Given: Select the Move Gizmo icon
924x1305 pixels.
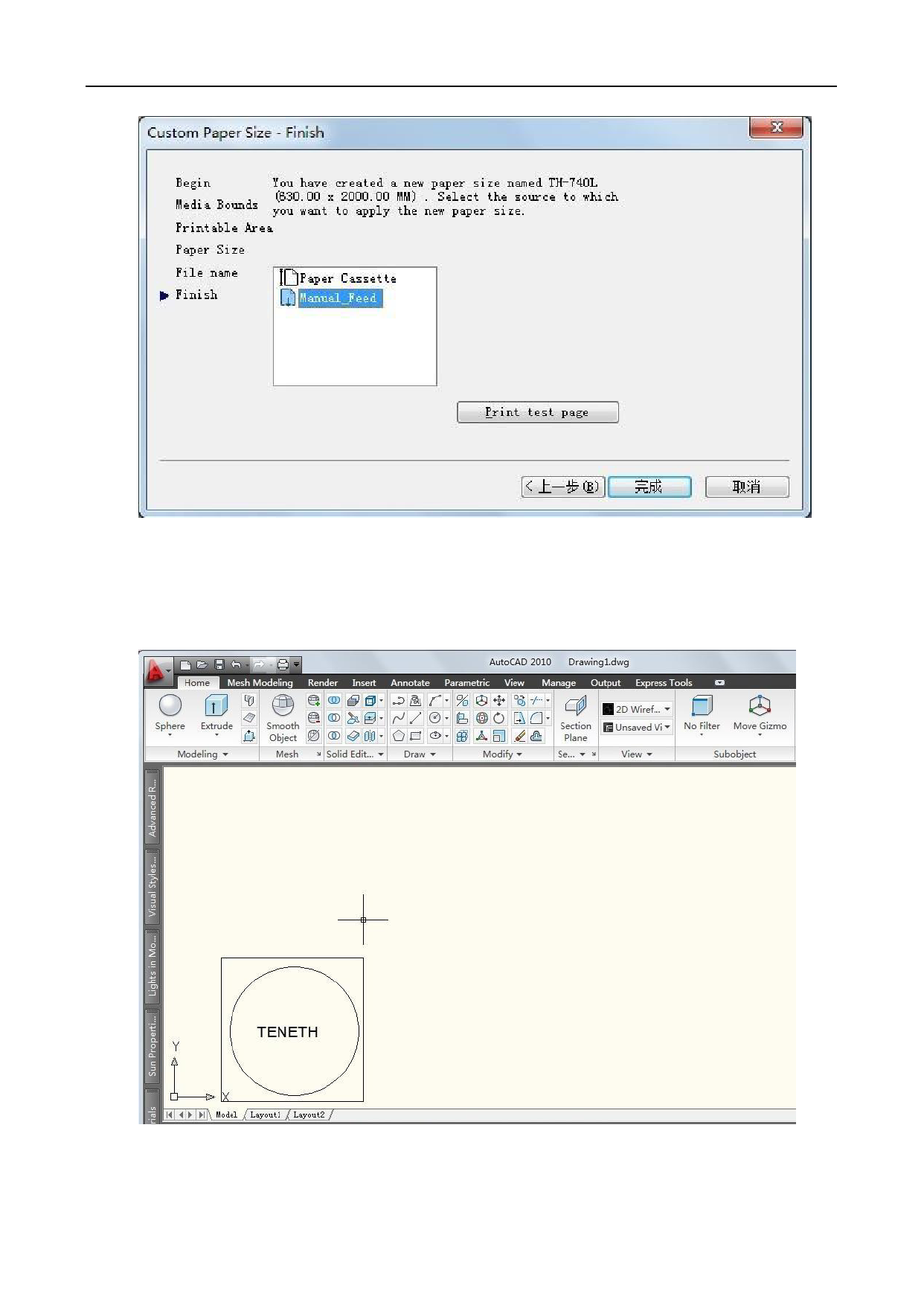Looking at the screenshot, I should point(759,706).
